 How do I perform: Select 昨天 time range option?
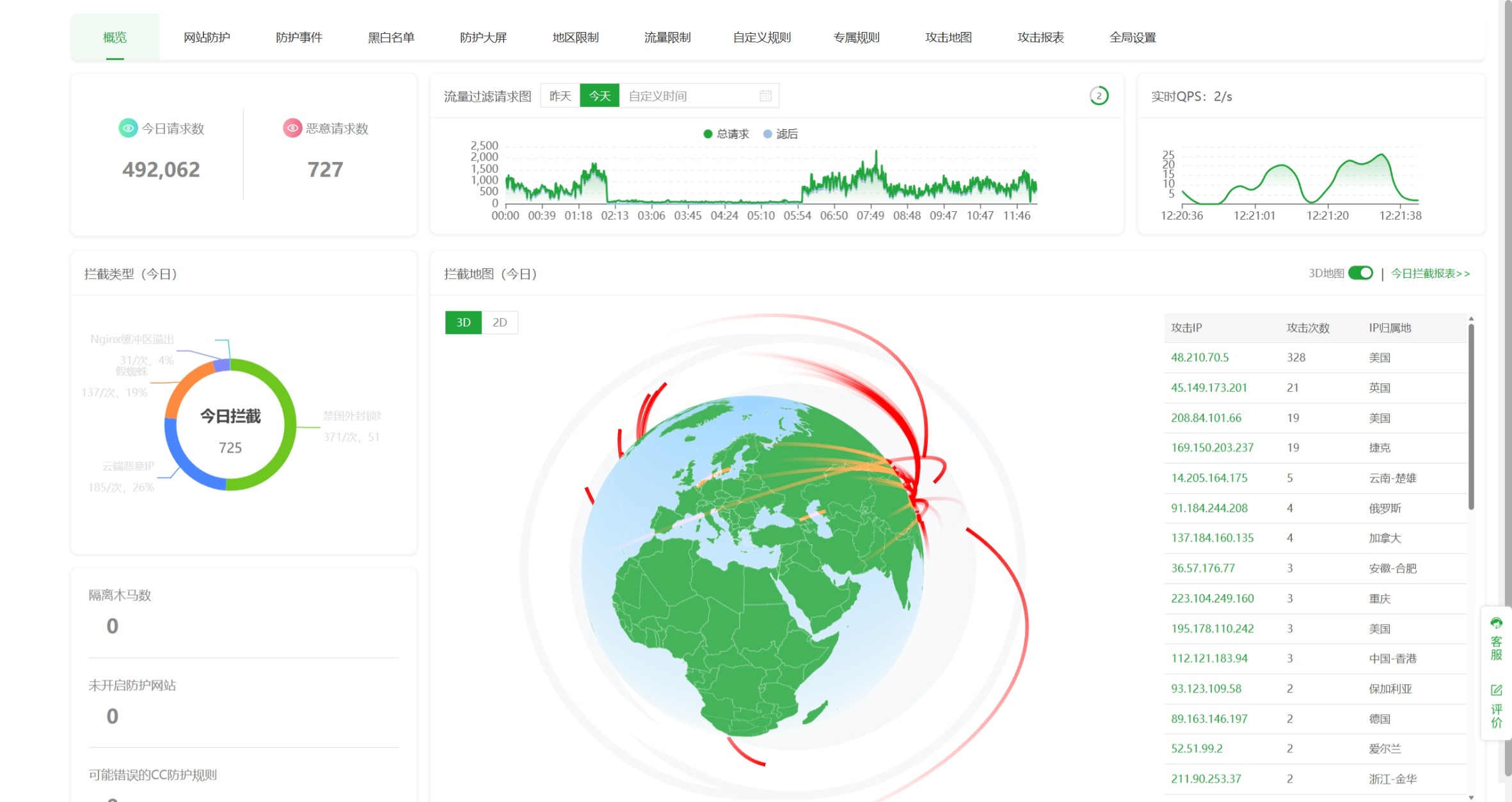pos(560,96)
